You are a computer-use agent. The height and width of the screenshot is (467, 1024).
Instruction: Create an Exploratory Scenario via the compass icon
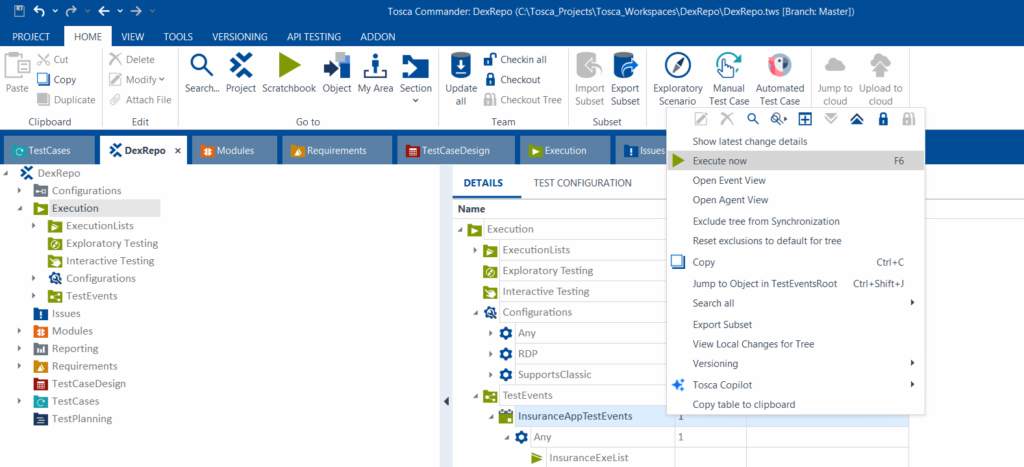[x=678, y=79]
